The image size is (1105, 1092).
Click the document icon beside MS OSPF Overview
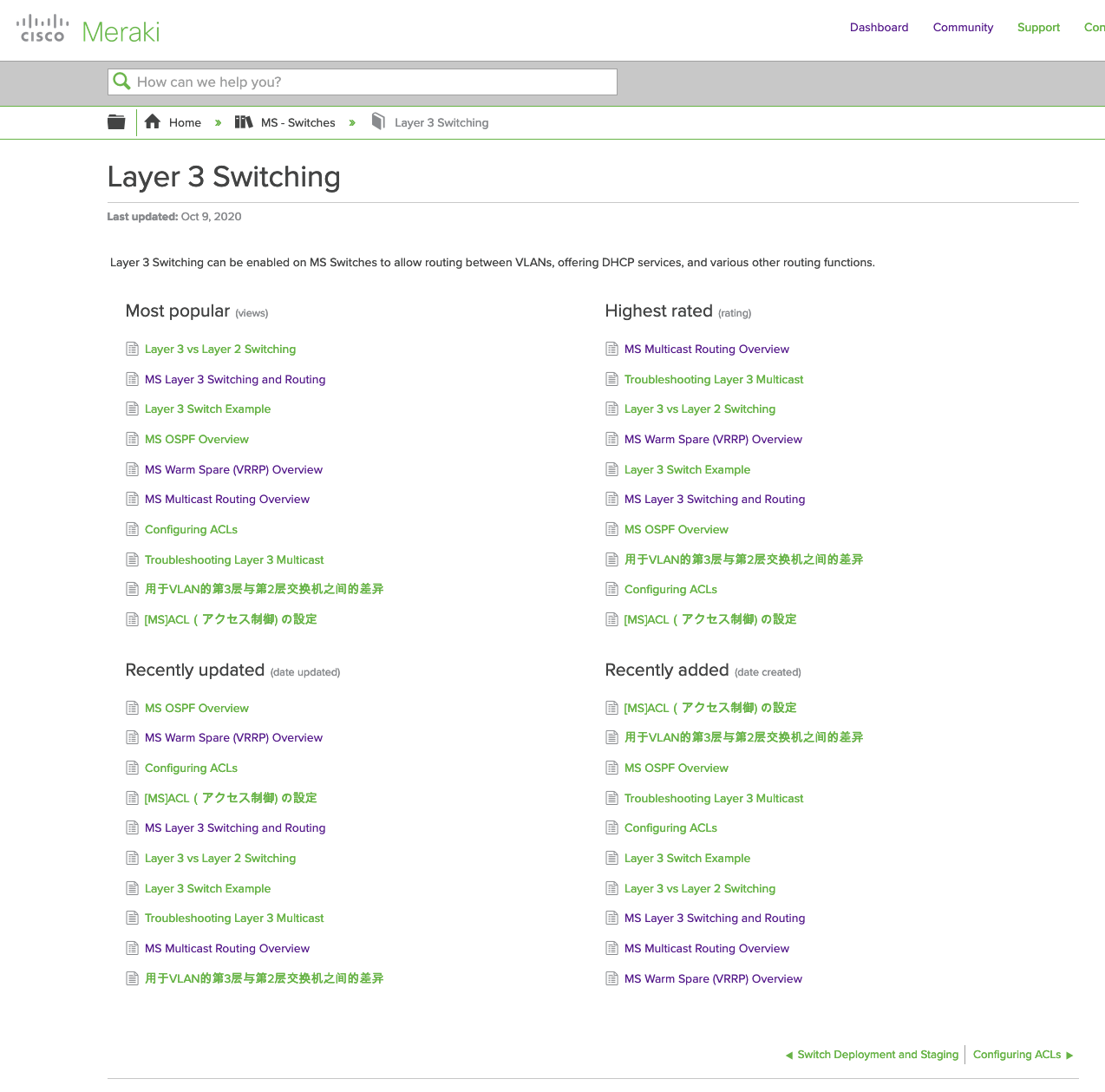[132, 439]
